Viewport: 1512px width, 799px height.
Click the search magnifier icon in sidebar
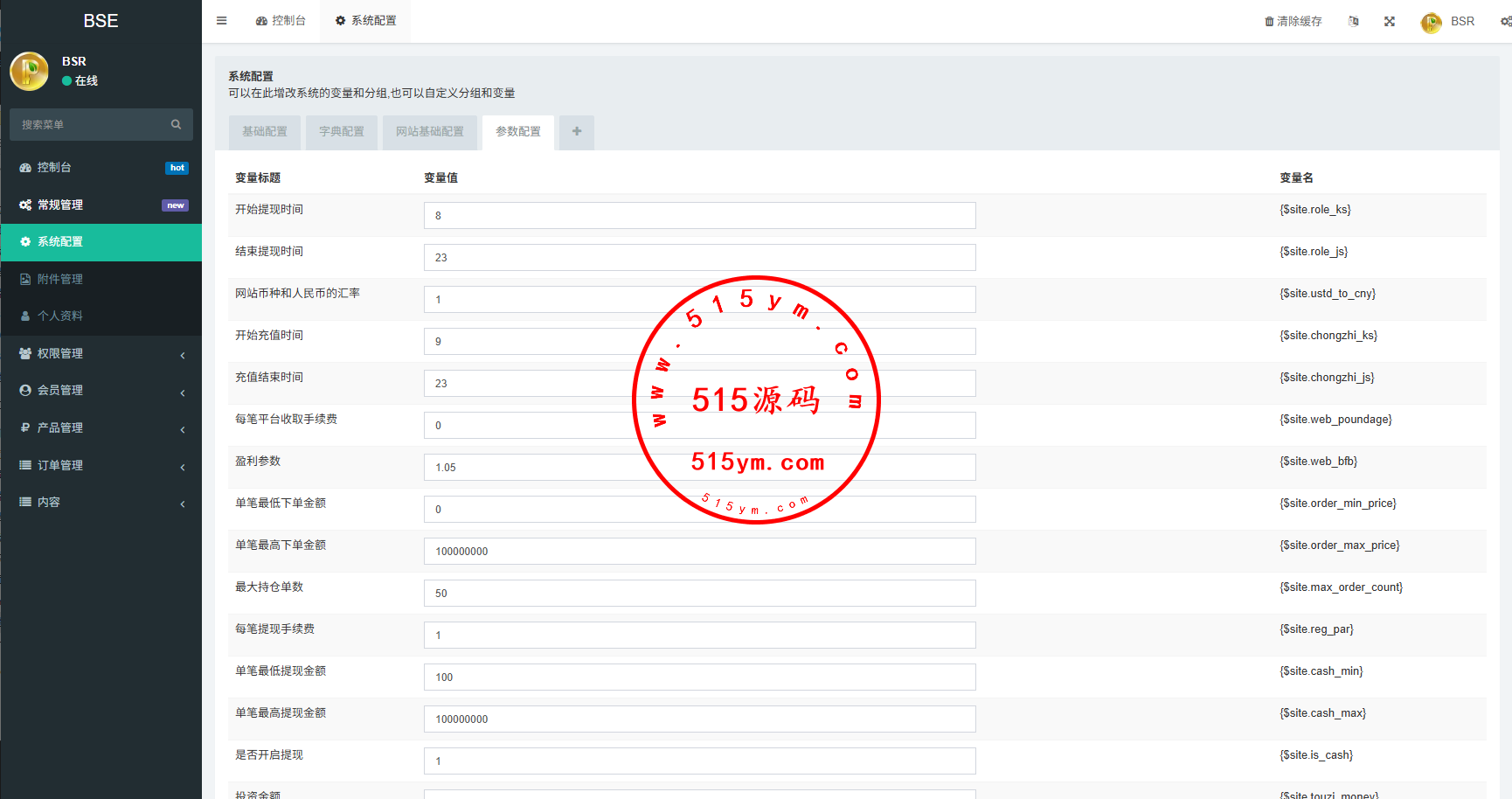(176, 125)
